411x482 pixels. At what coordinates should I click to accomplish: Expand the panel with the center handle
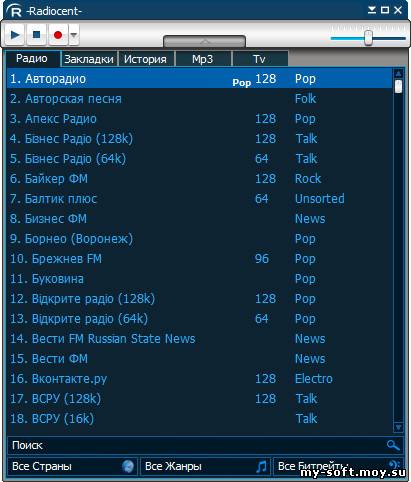[x=204, y=41]
